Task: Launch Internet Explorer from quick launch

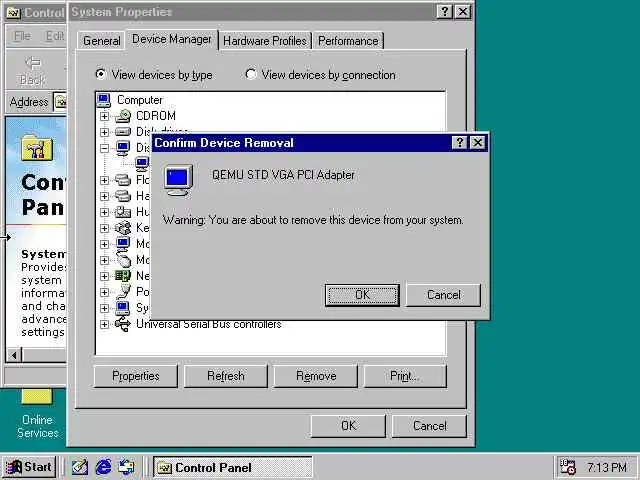Action: pos(103,467)
